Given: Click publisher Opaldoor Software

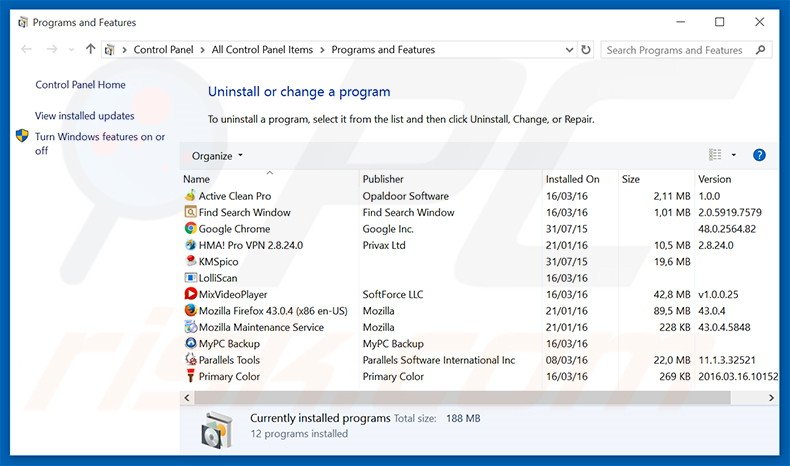Looking at the screenshot, I should (406, 196).
